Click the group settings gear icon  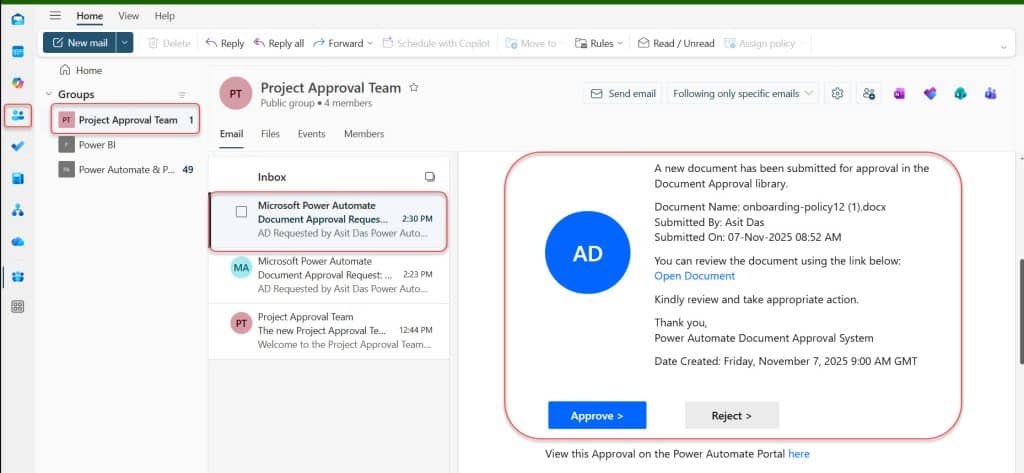pos(837,93)
